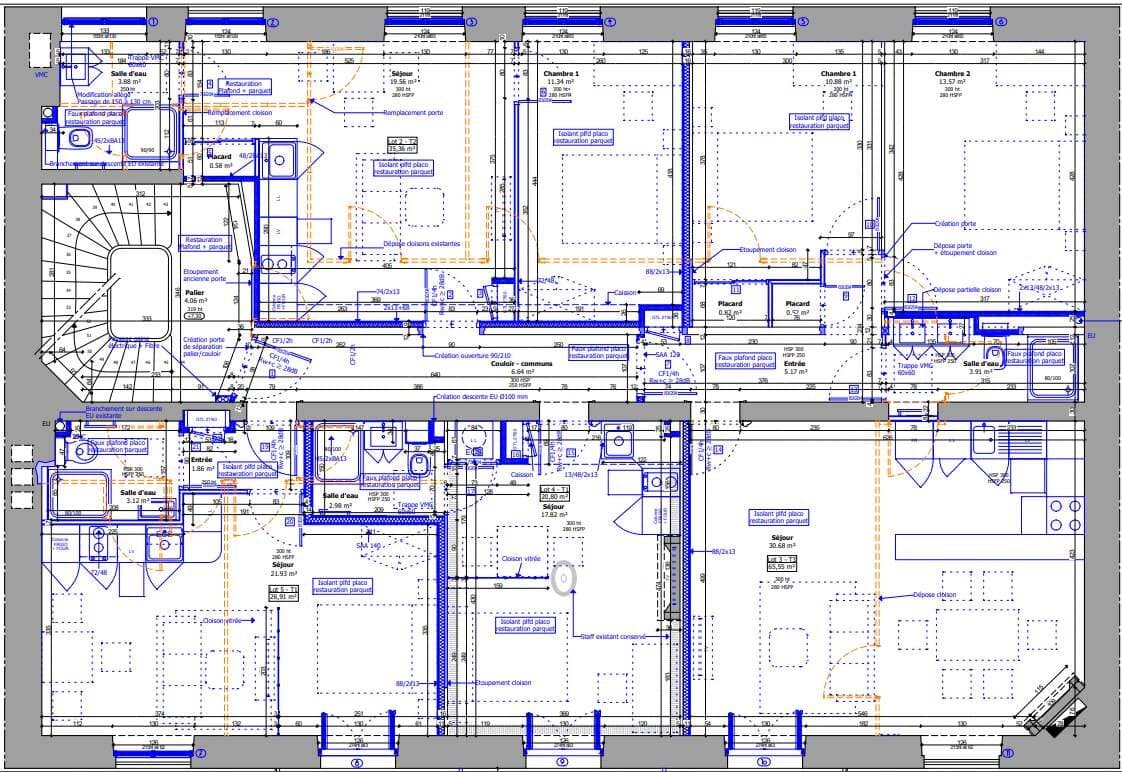Click the 'Dépose cloisons existantes' annotation

[x=421, y=243]
